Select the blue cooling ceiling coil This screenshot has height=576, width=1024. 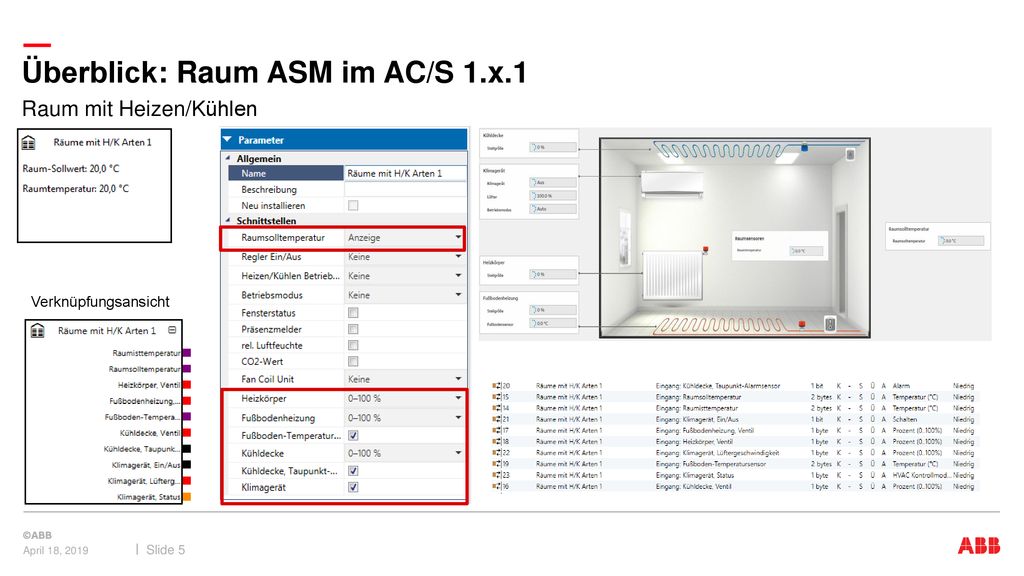pos(724,150)
